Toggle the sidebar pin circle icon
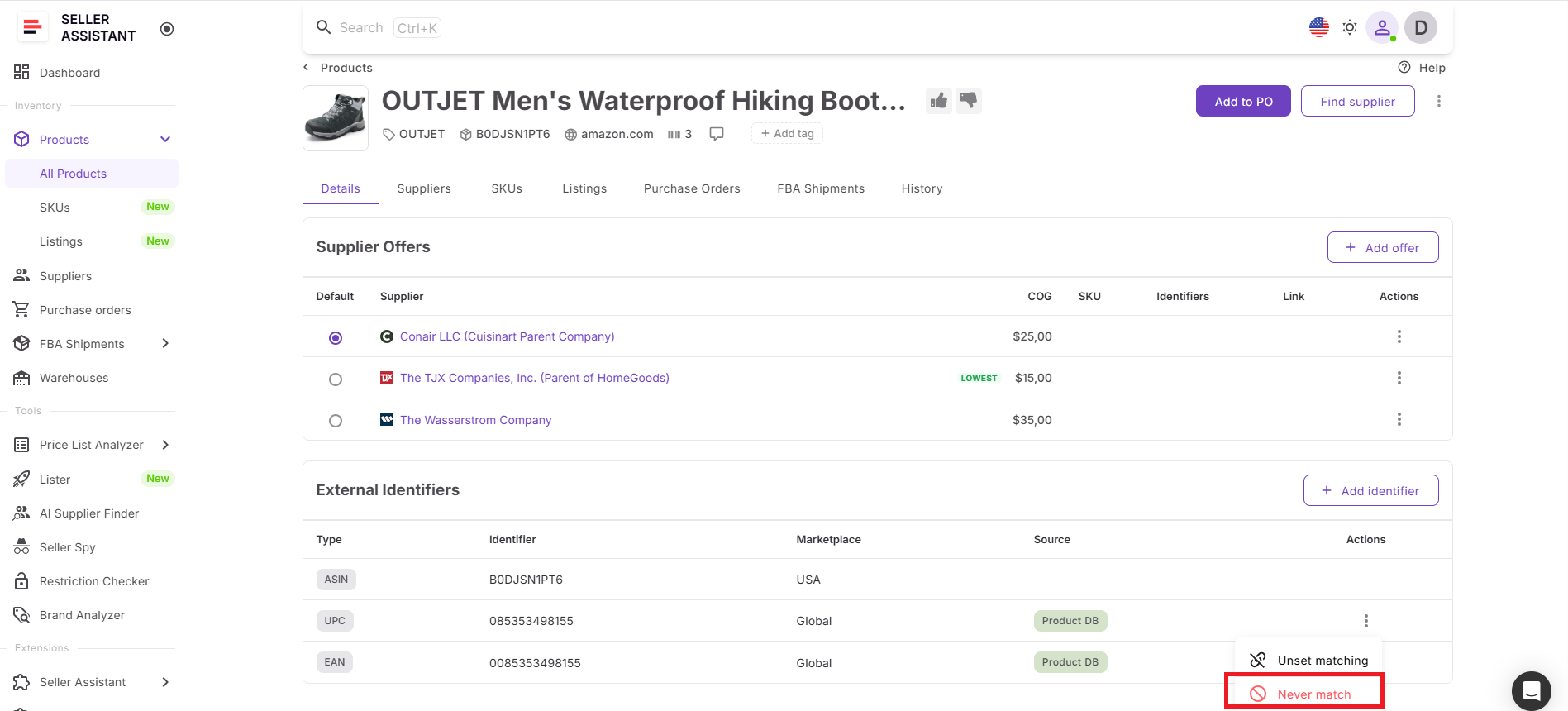Image resolution: width=1568 pixels, height=711 pixels. tap(167, 29)
